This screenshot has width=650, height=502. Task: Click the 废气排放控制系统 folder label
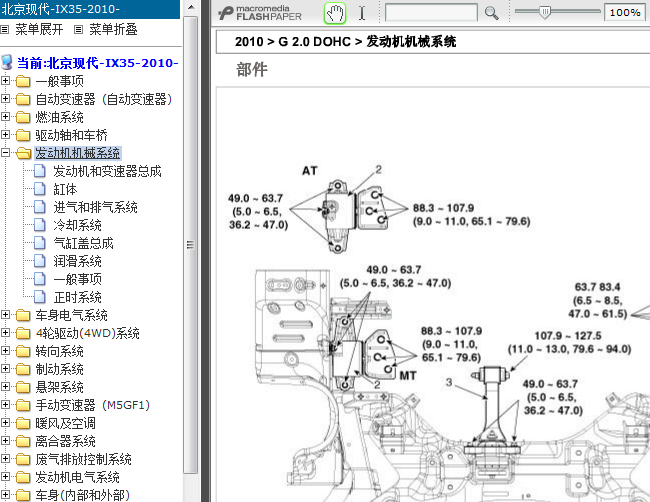click(x=83, y=459)
